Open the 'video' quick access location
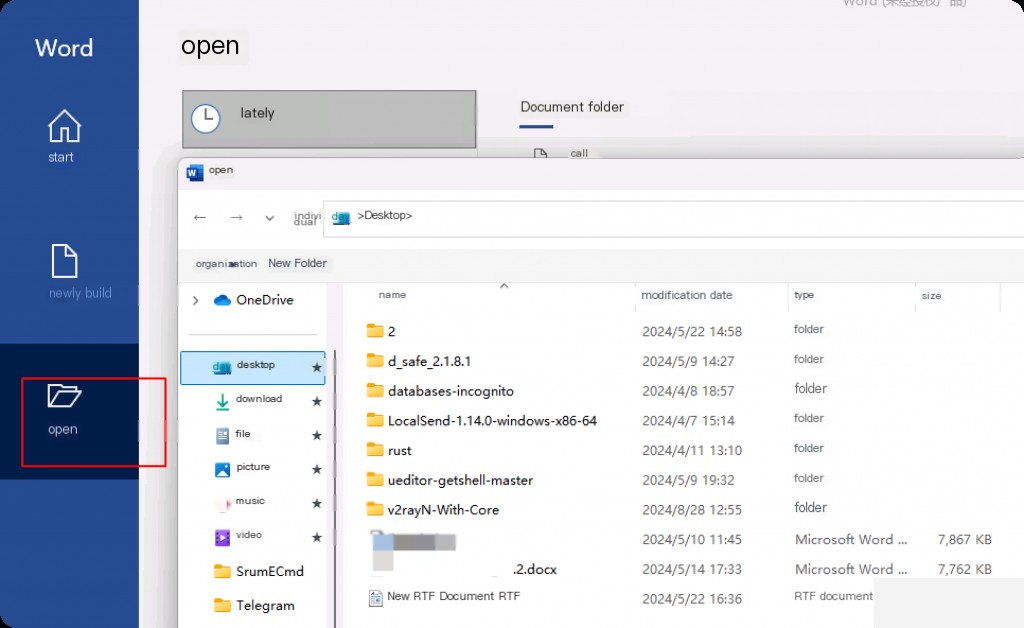 (238, 536)
